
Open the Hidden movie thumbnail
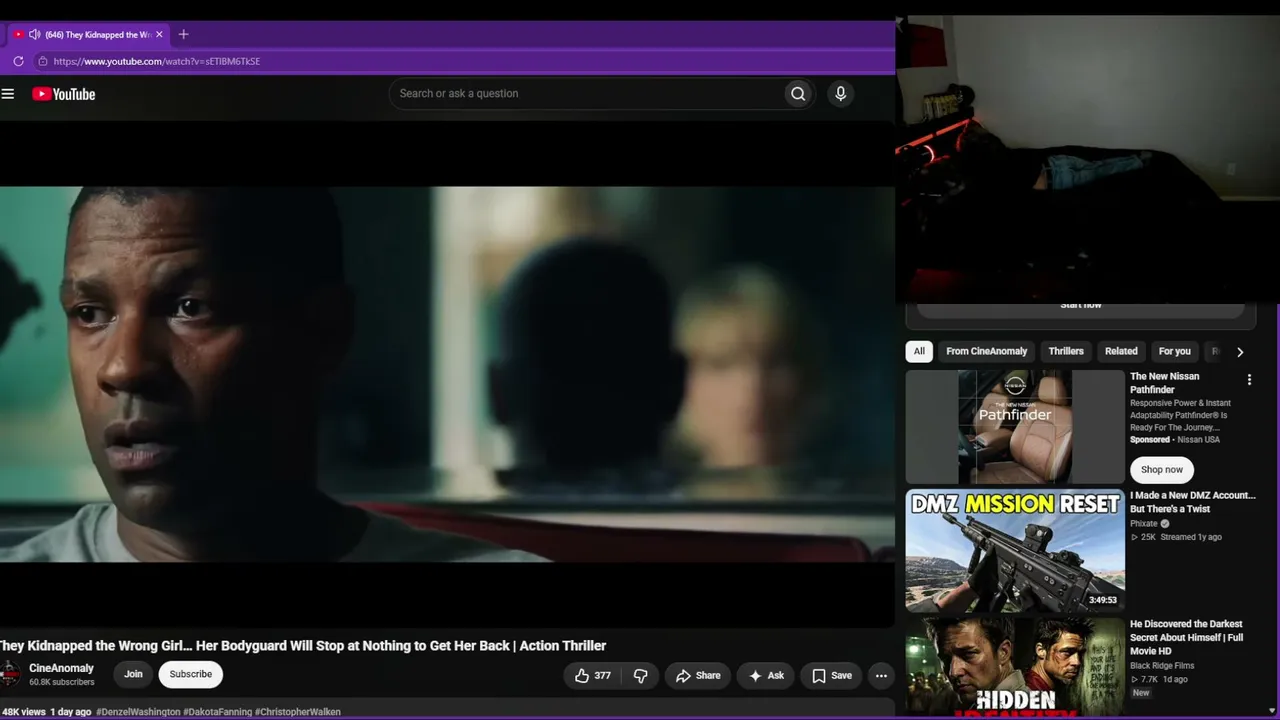tap(1015, 667)
